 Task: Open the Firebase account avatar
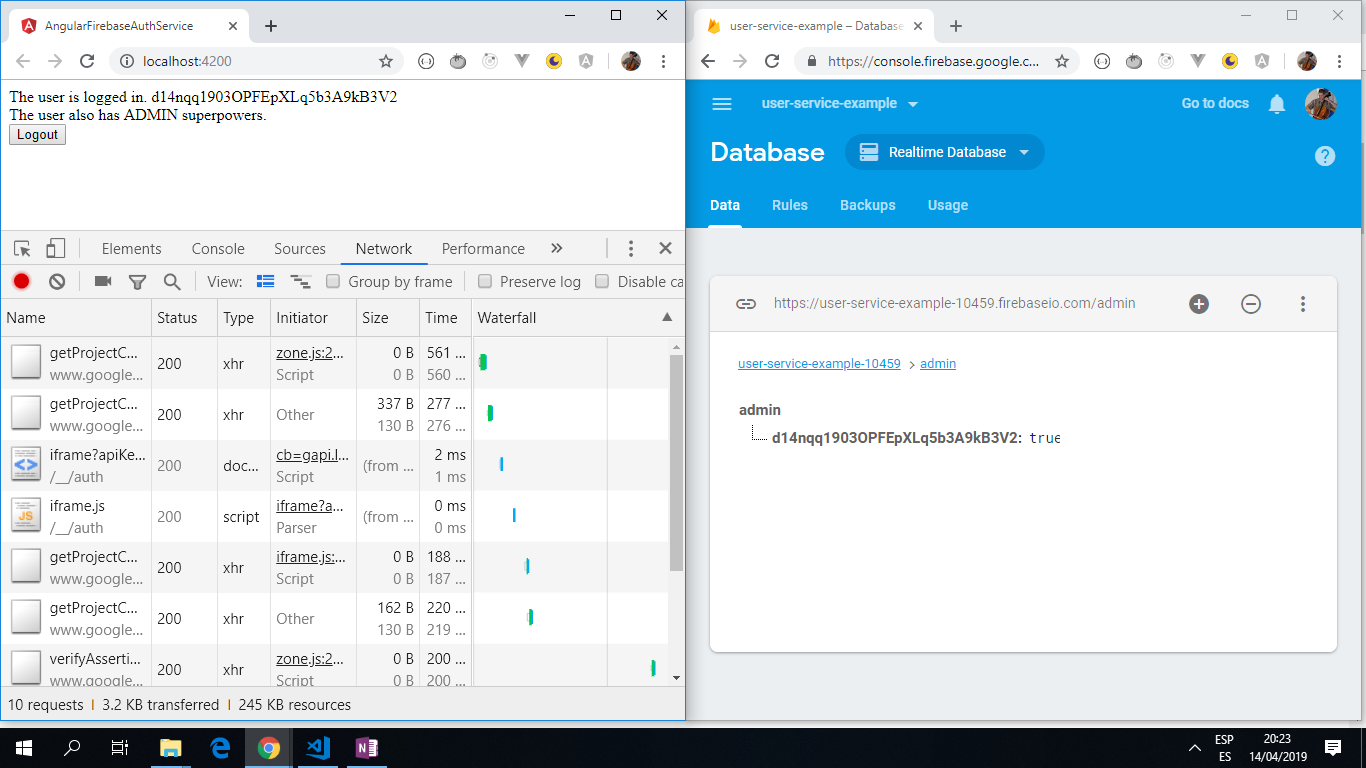pyautogui.click(x=1321, y=104)
